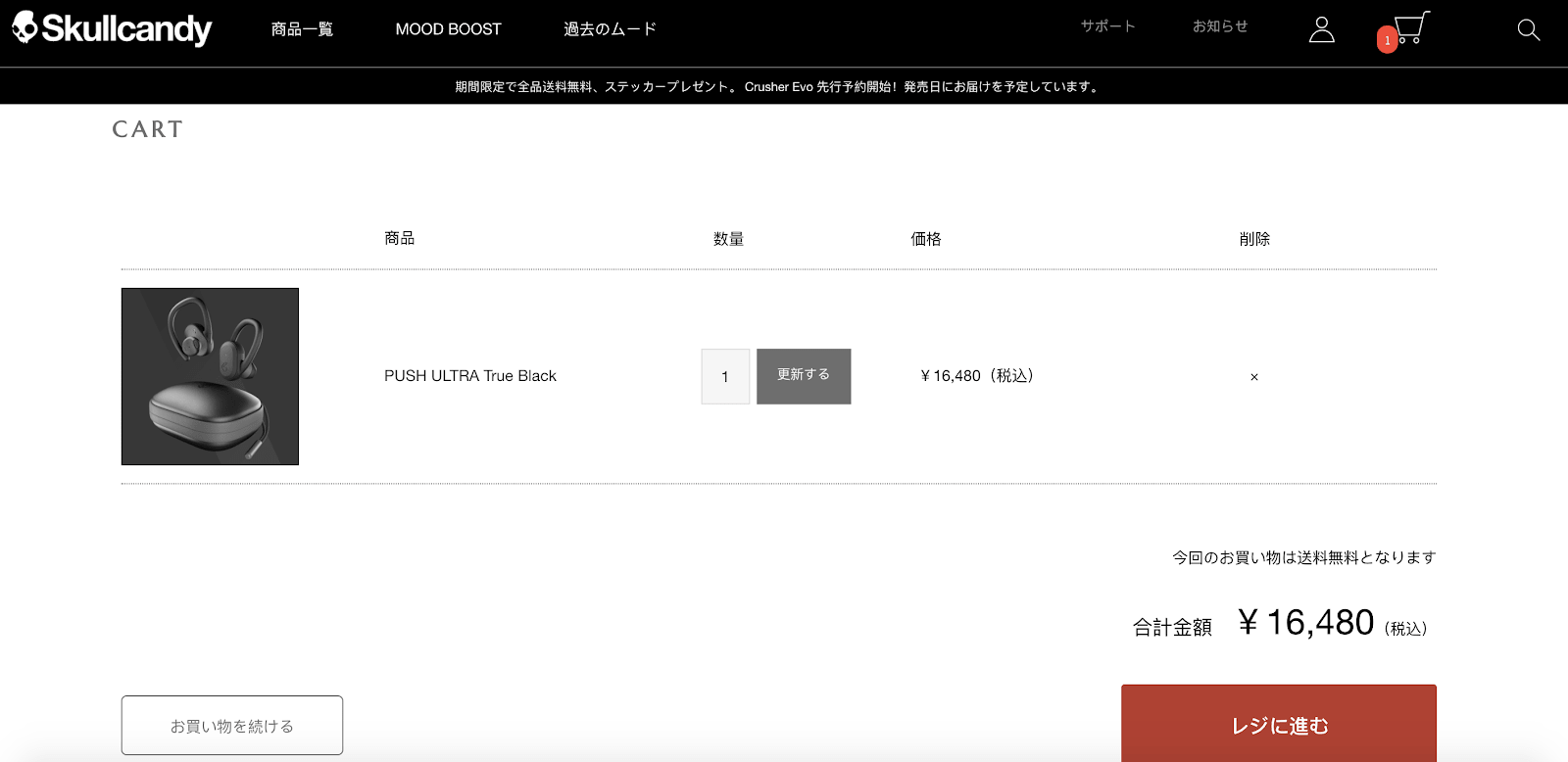Focus the quantity input field
This screenshot has height=762, width=1568.
coord(725,377)
